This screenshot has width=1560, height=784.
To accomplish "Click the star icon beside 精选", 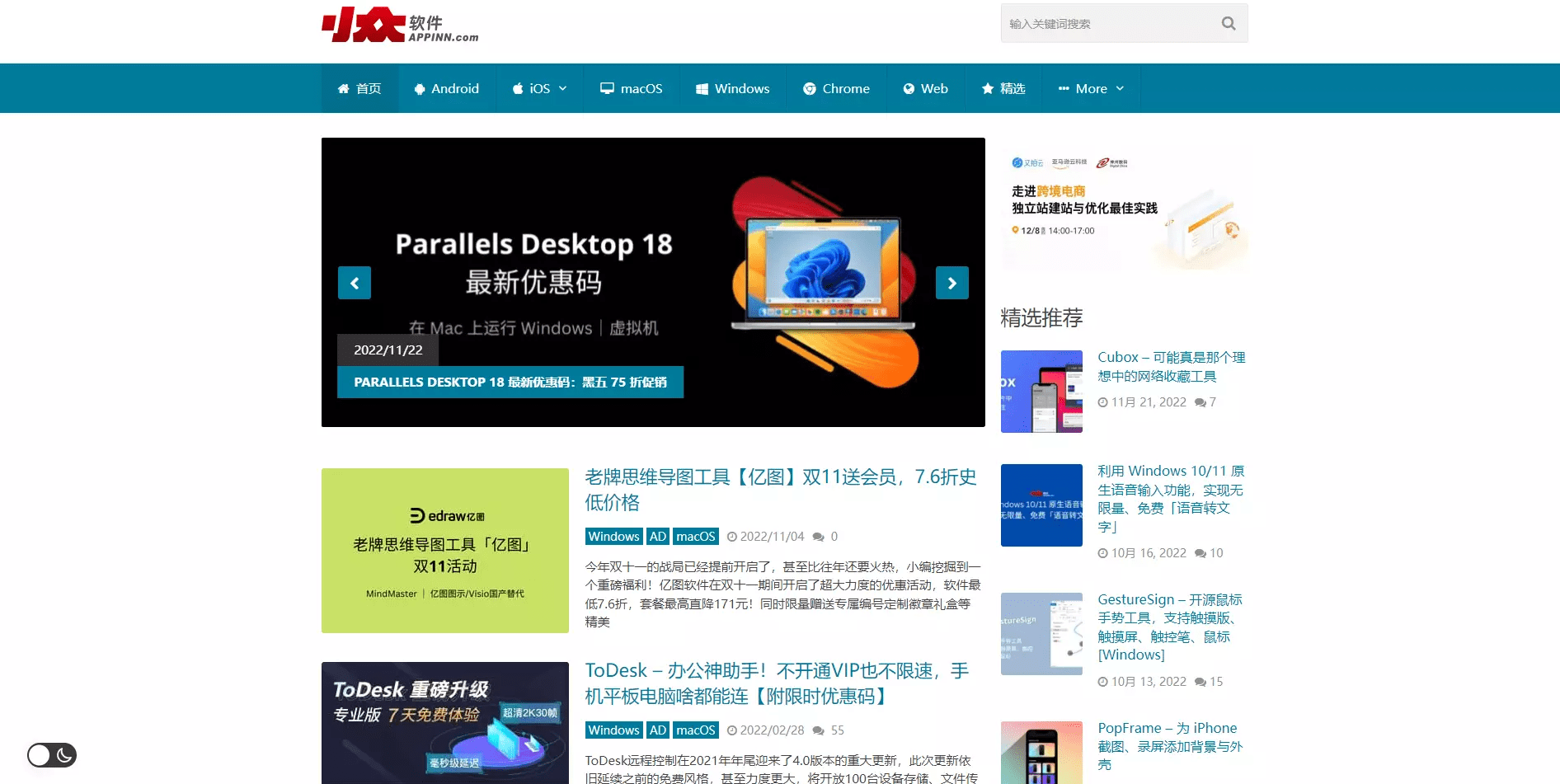I will click(x=988, y=88).
